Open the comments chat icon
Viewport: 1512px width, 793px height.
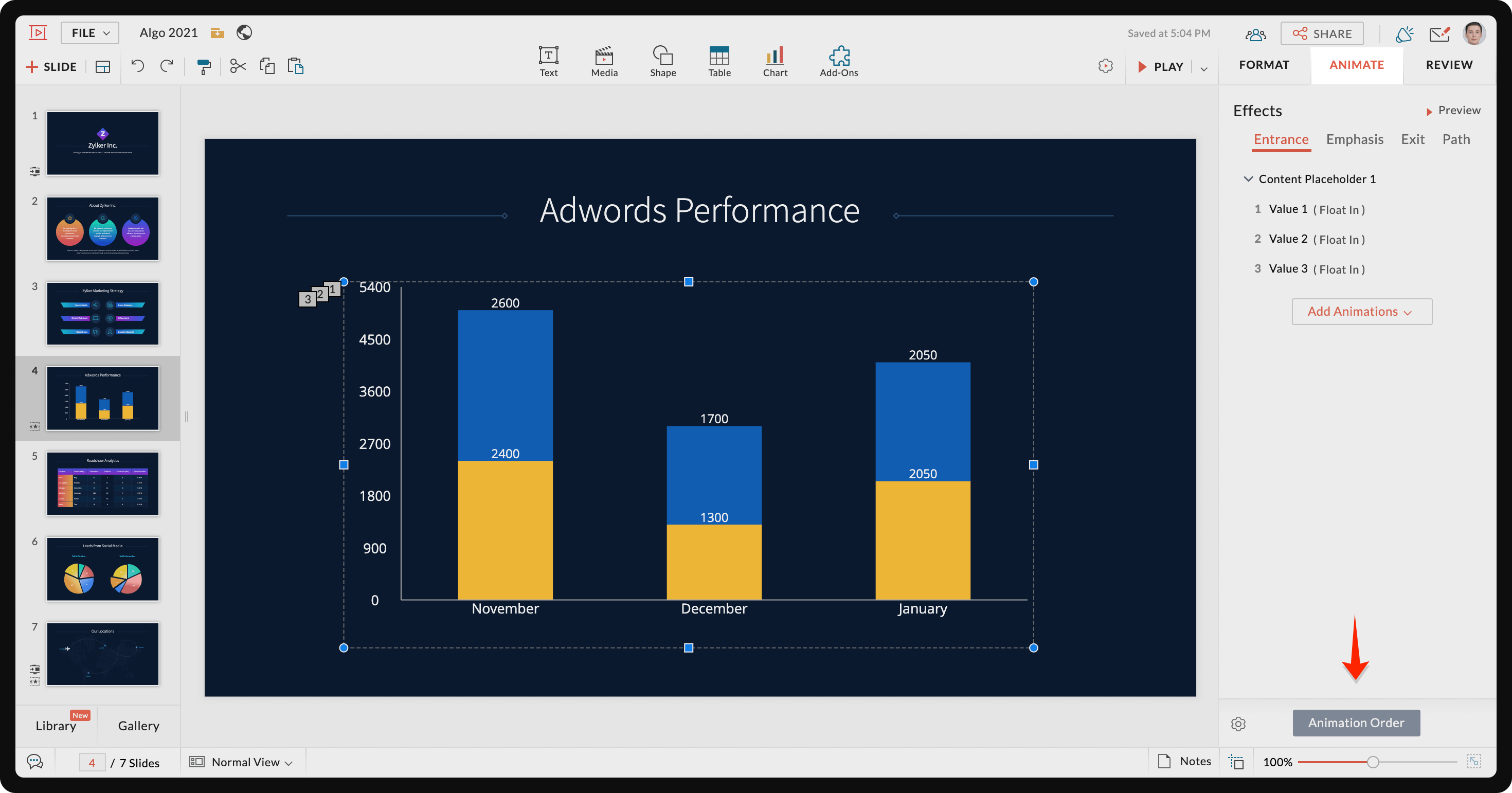(35, 762)
